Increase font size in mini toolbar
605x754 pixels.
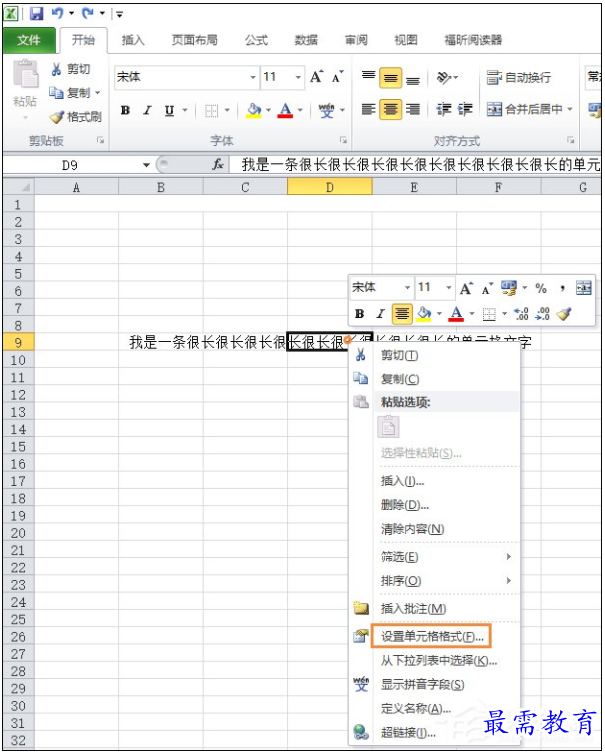pyautogui.click(x=466, y=288)
